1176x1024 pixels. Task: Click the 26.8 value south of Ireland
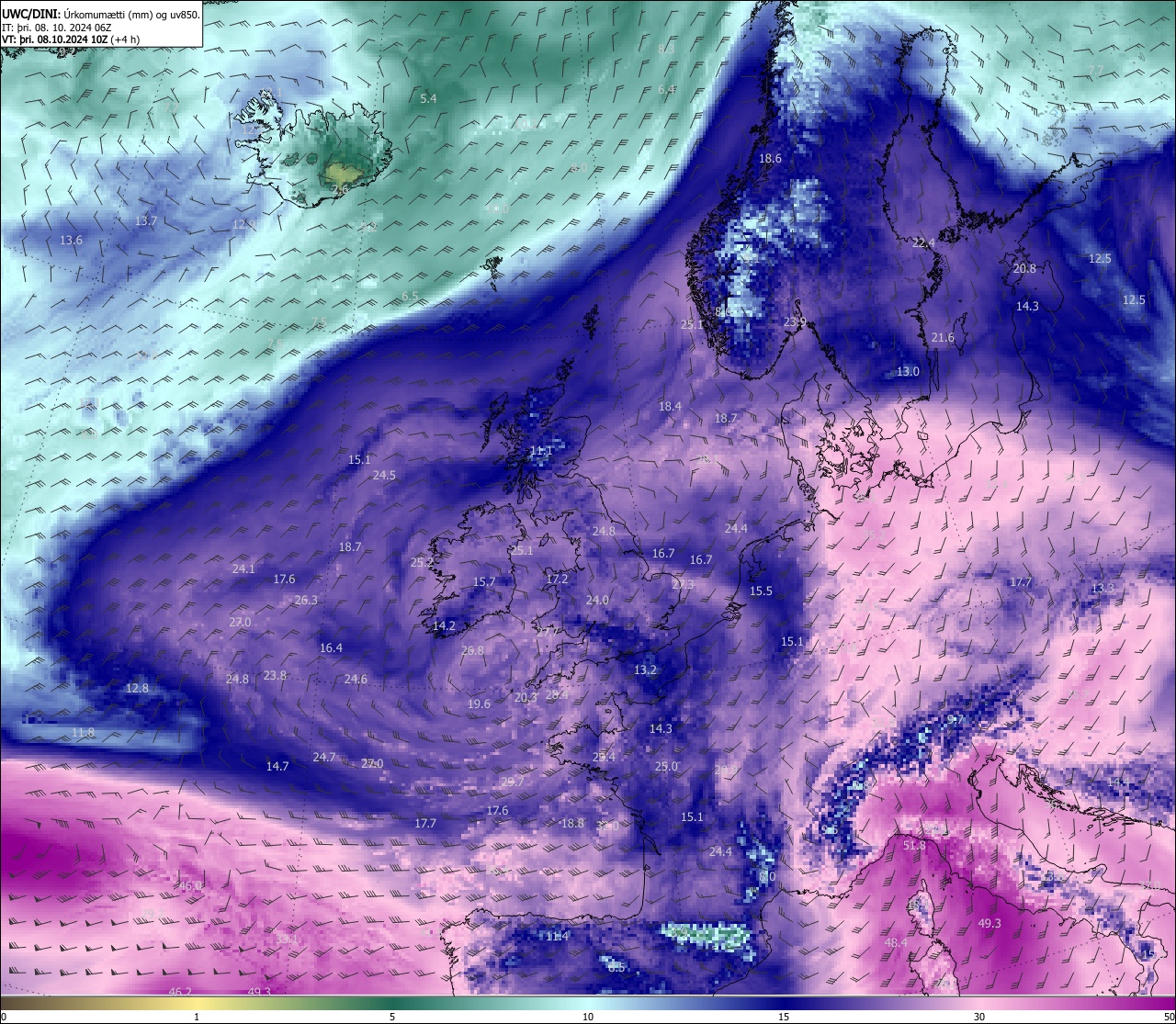(472, 650)
